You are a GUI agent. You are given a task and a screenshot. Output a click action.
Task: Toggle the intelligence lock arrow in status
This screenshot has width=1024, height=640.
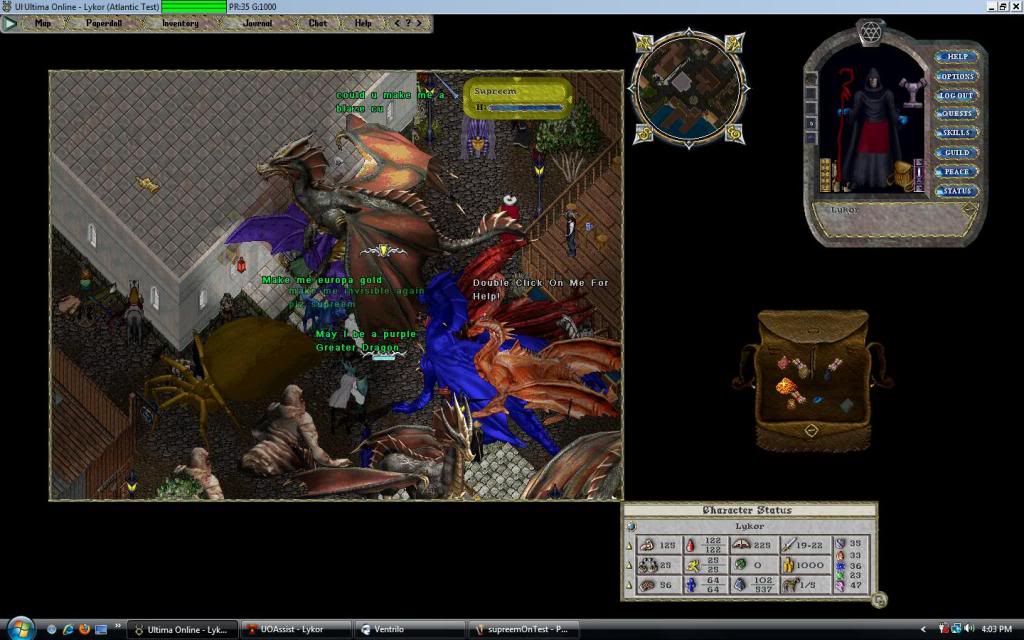[x=630, y=586]
